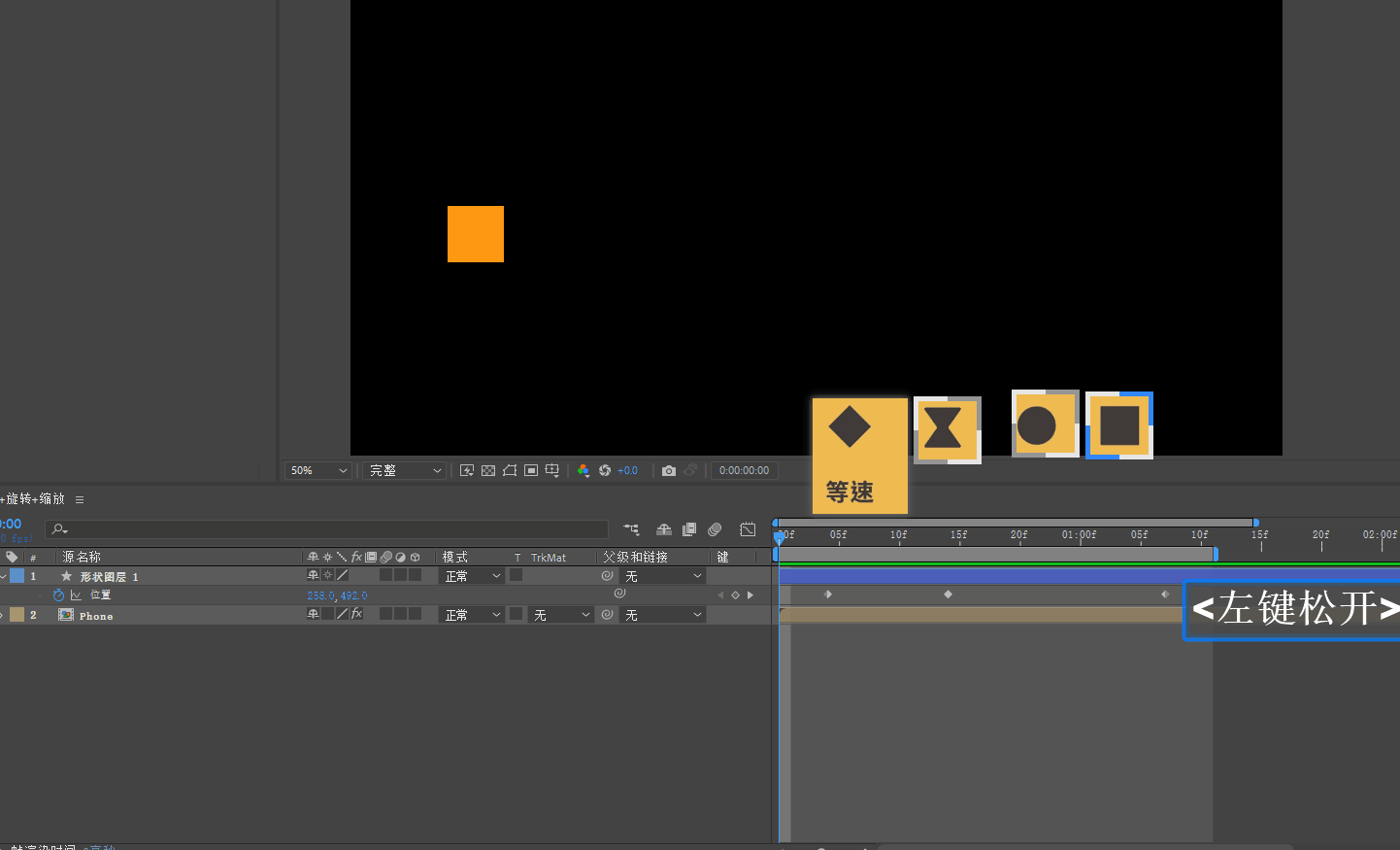
Task: Click the 位置 expression pick whip
Action: pyautogui.click(x=619, y=594)
